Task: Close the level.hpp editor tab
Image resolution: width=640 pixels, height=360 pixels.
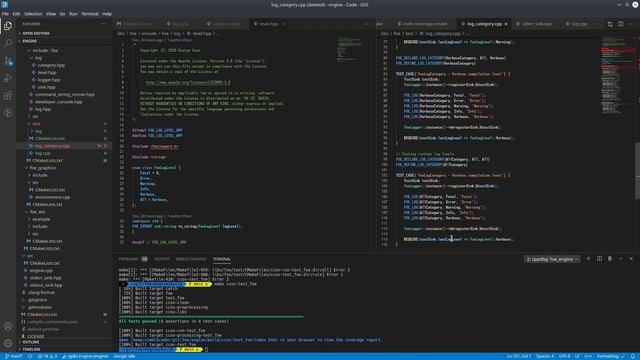Action: 284,24
